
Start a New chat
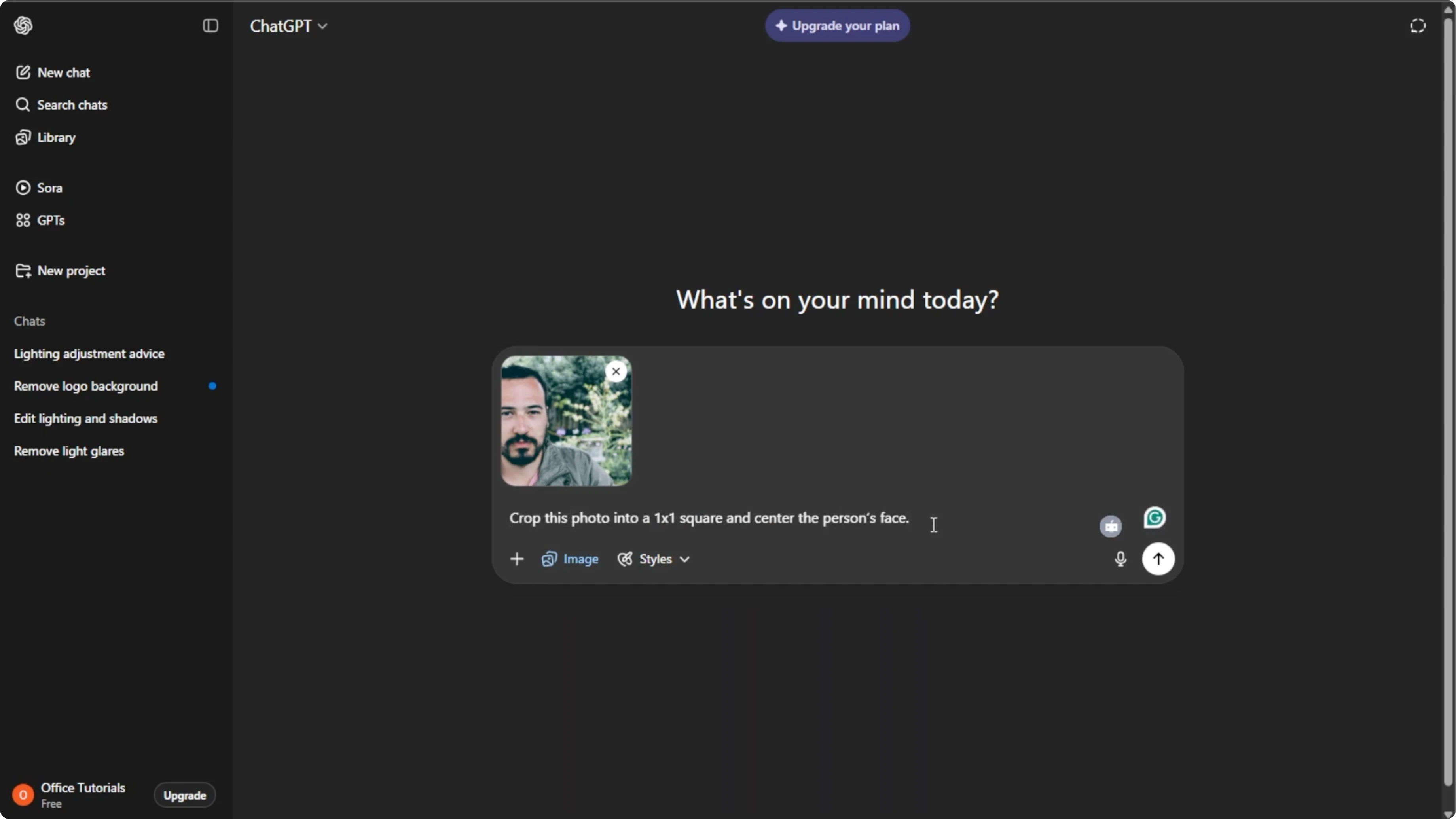[x=53, y=72]
